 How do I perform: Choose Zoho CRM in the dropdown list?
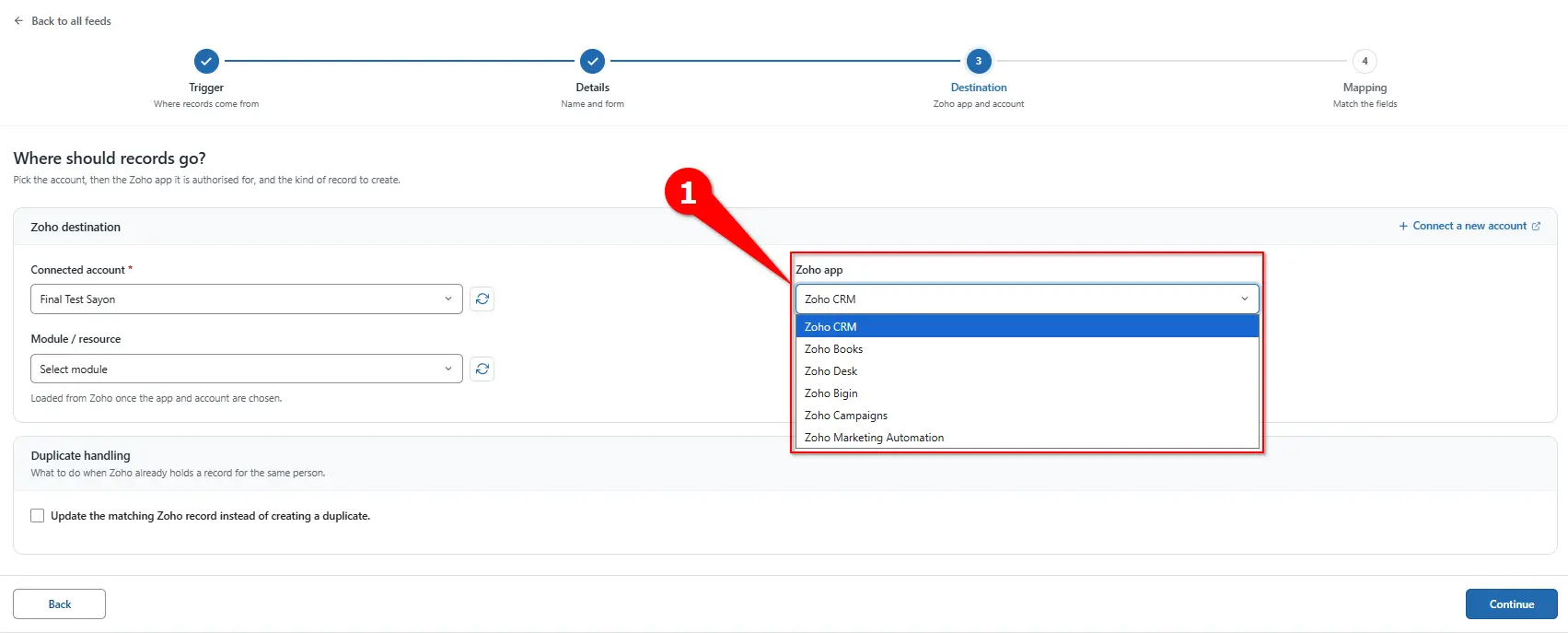pyautogui.click(x=1027, y=326)
